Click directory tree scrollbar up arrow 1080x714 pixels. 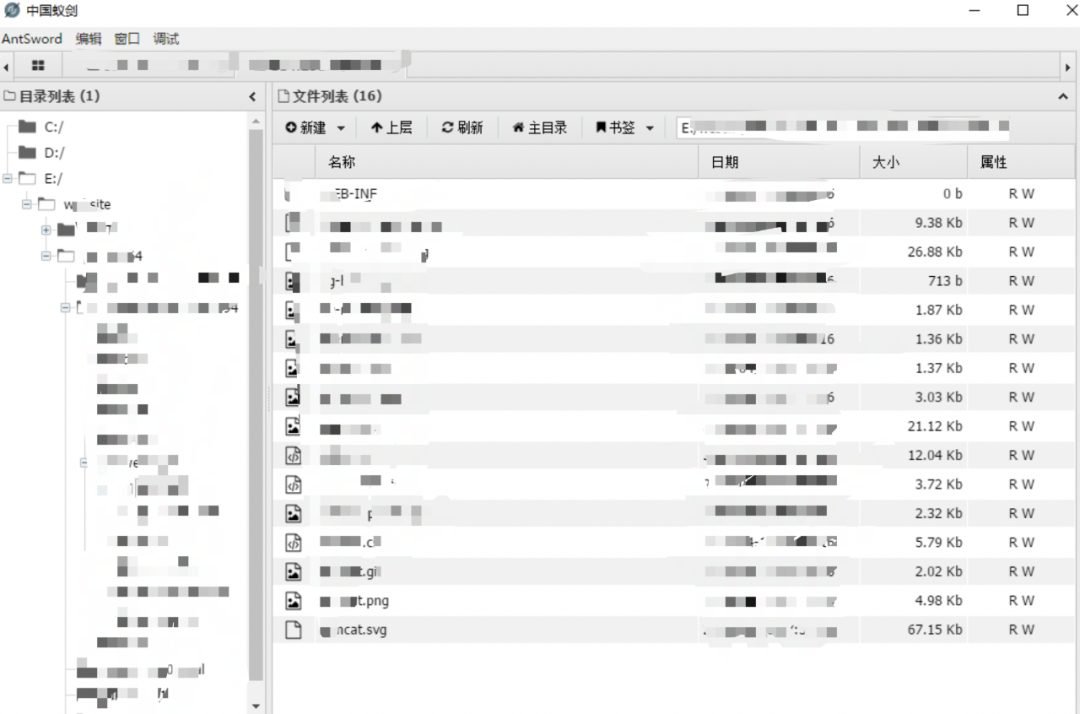pos(256,122)
